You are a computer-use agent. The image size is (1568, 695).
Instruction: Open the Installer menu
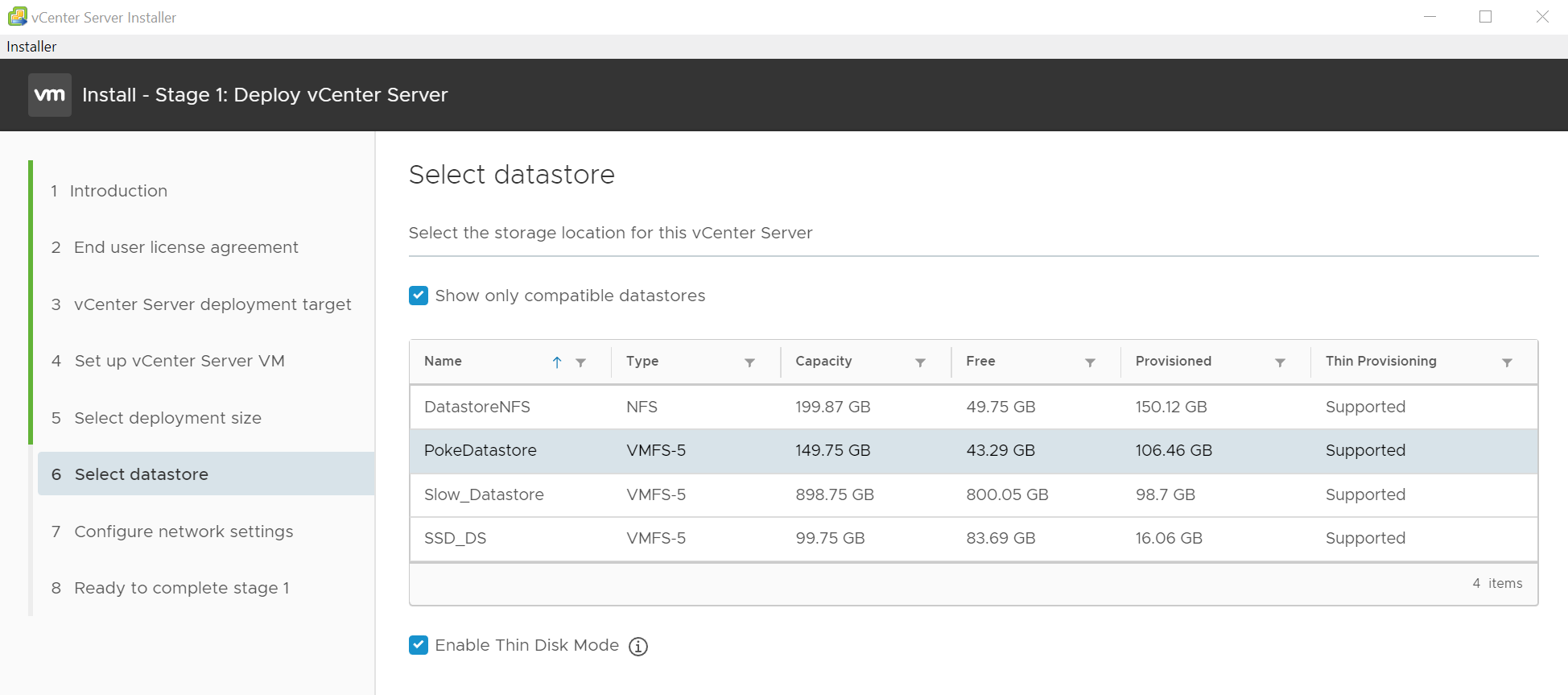31,47
